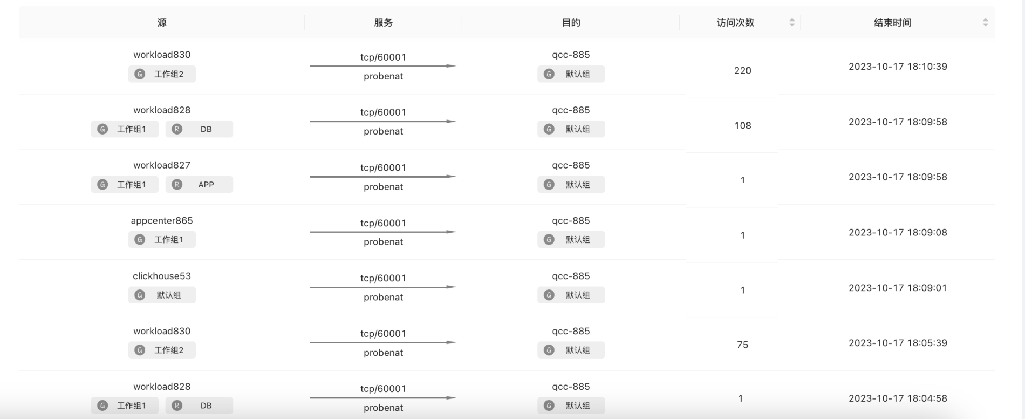Image resolution: width=1025 pixels, height=419 pixels.
Task: Click G icon in clickhouse53's 默认组 tag
Action: 139,295
